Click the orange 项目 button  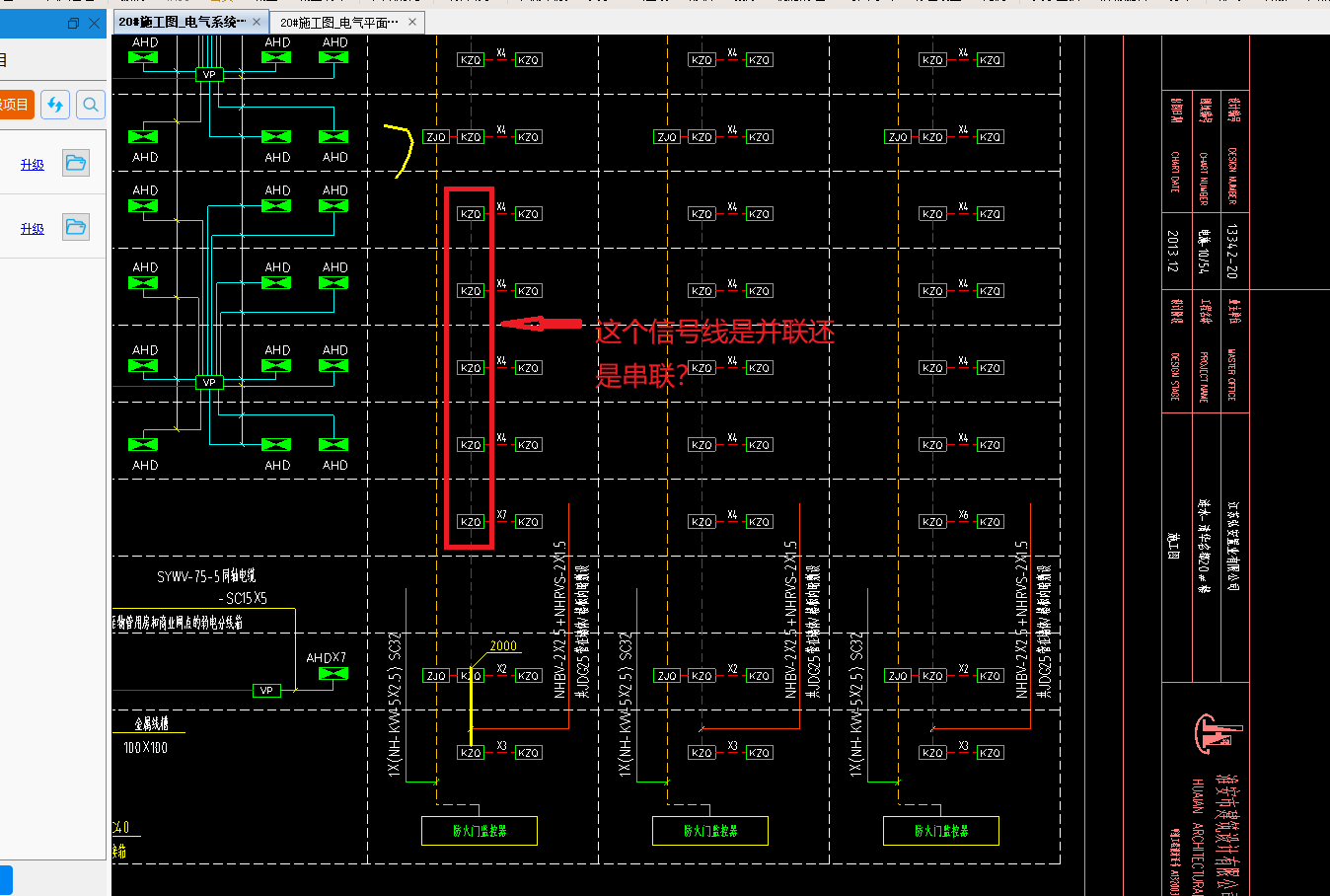click(x=16, y=105)
